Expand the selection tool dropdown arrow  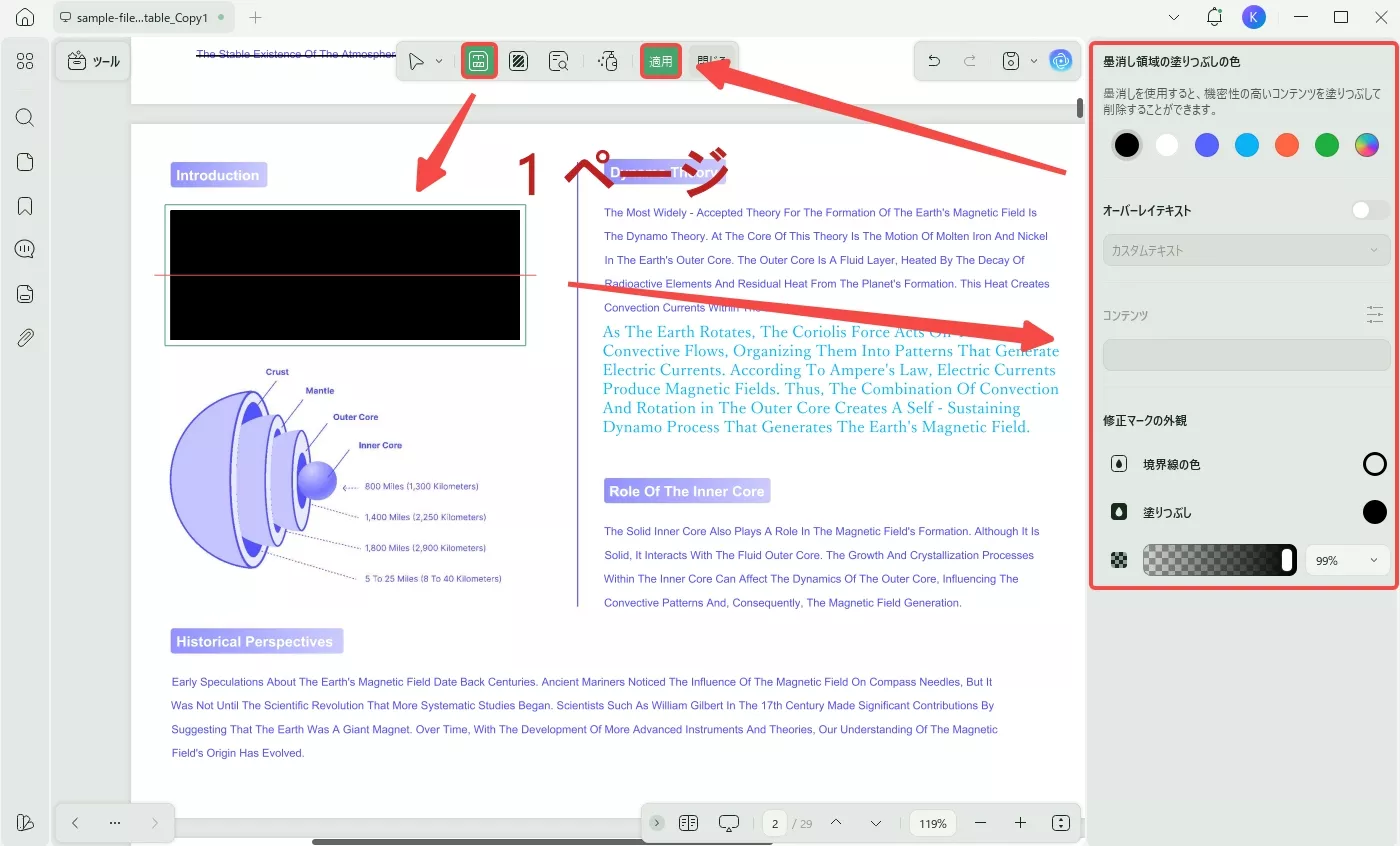click(x=439, y=62)
